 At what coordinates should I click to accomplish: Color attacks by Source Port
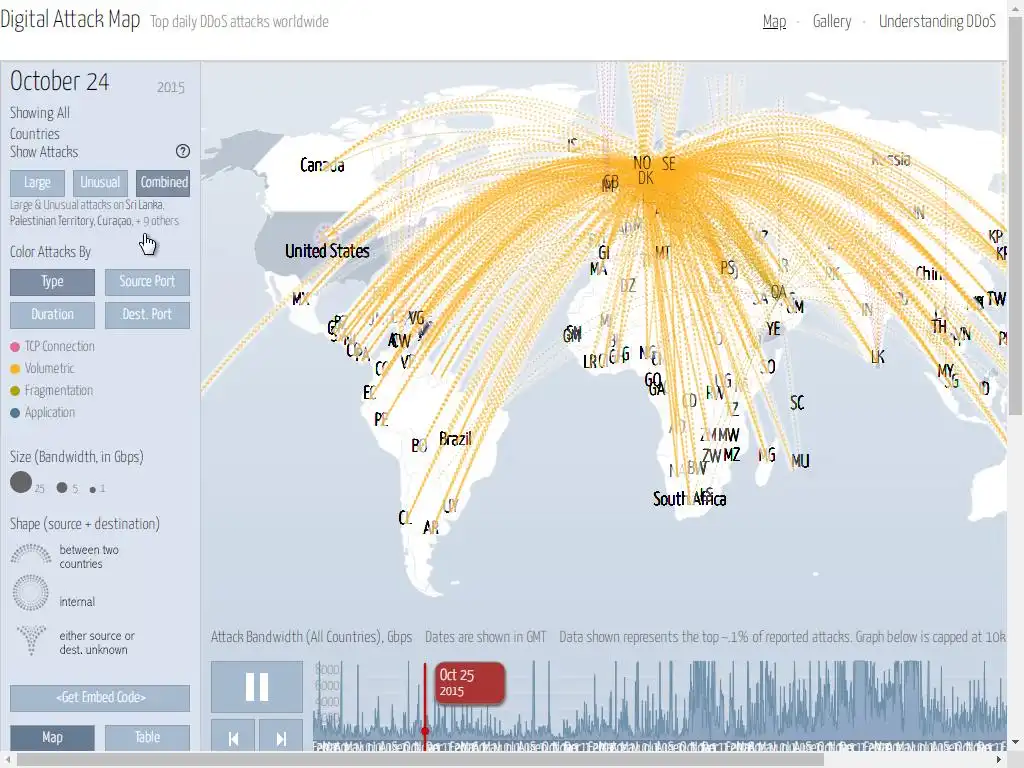(x=147, y=282)
